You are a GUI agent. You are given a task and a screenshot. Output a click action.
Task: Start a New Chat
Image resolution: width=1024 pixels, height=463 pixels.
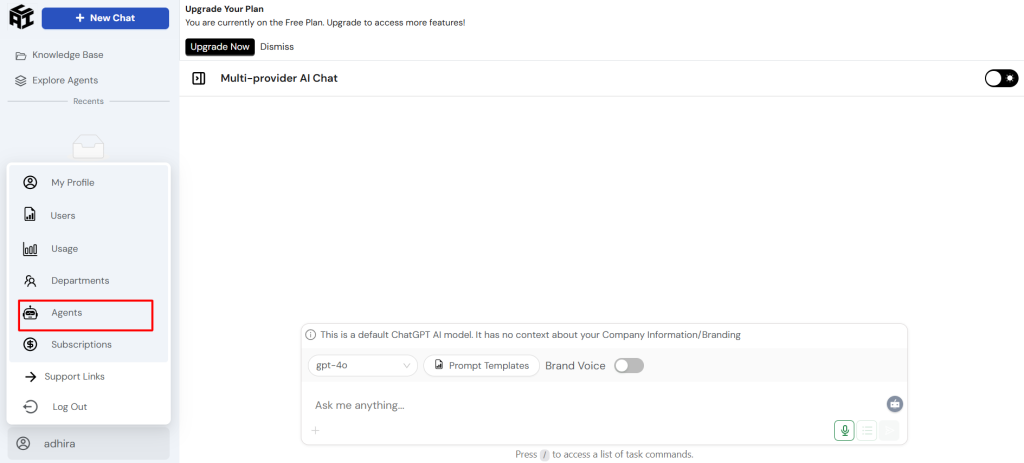pyautogui.click(x=105, y=18)
